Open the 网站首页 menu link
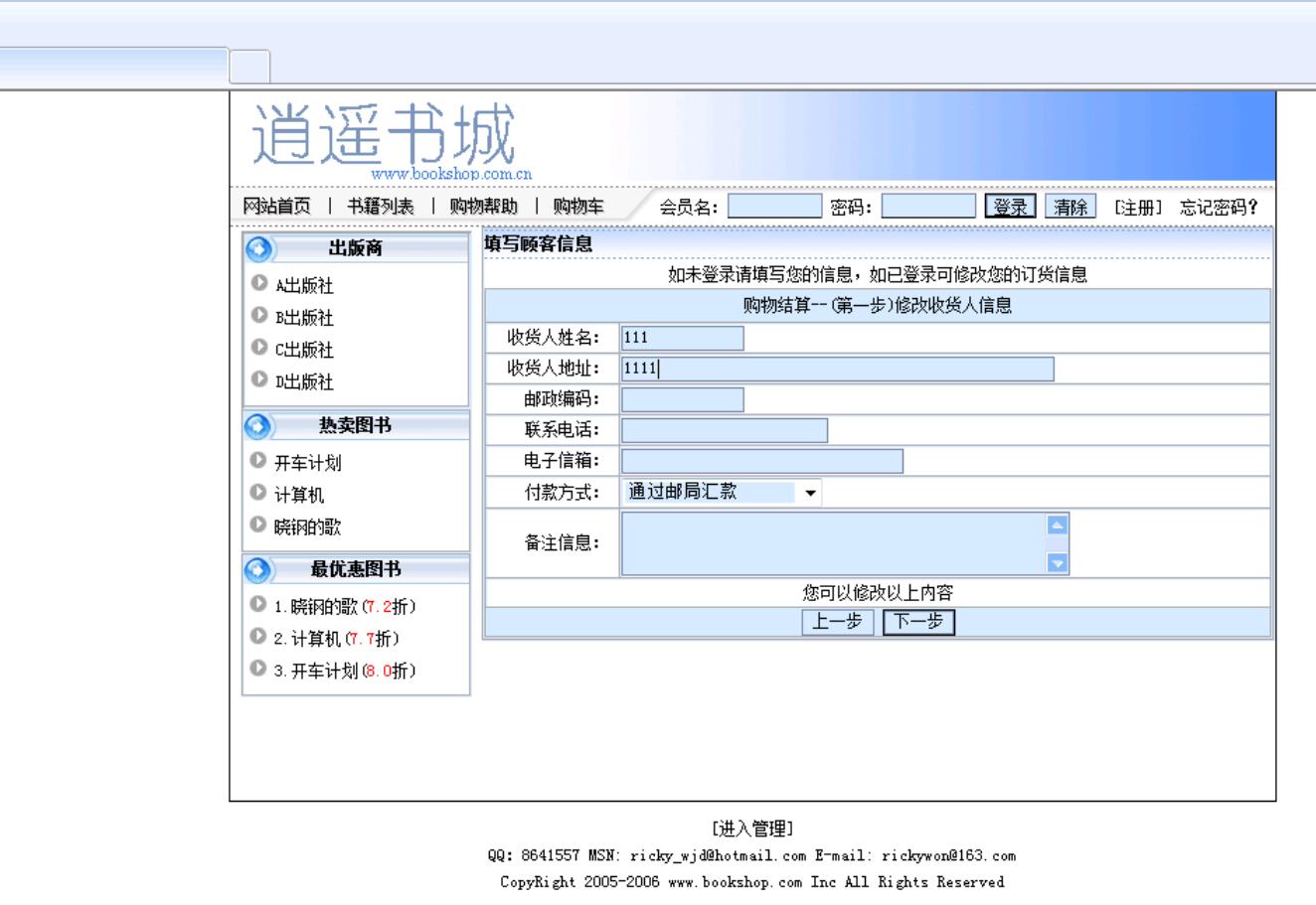 277,207
